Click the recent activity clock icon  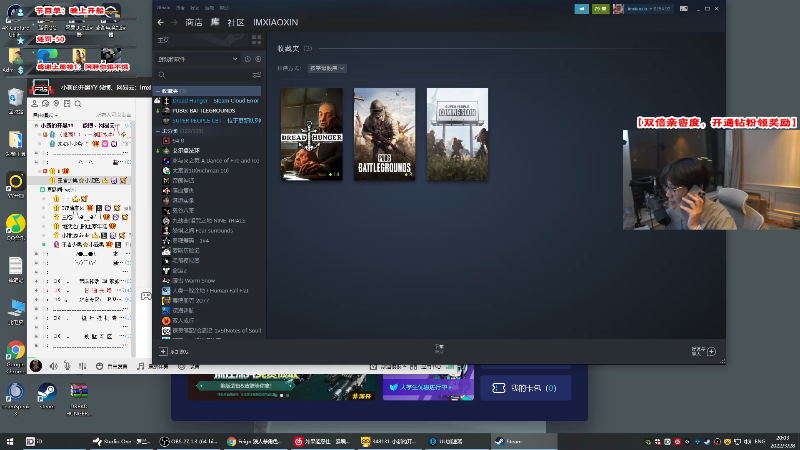[x=247, y=59]
